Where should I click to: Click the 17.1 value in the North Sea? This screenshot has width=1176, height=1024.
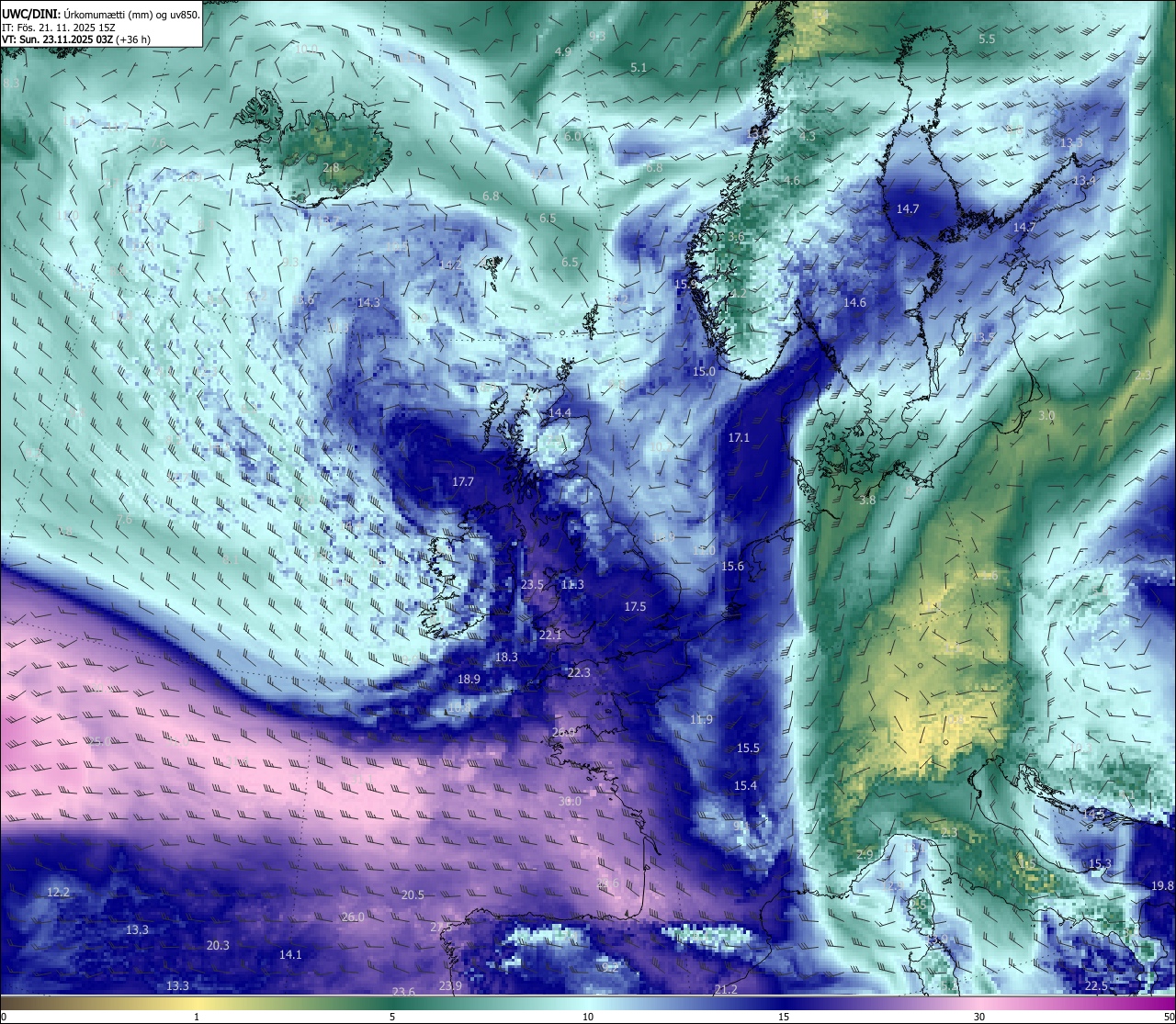tap(739, 438)
